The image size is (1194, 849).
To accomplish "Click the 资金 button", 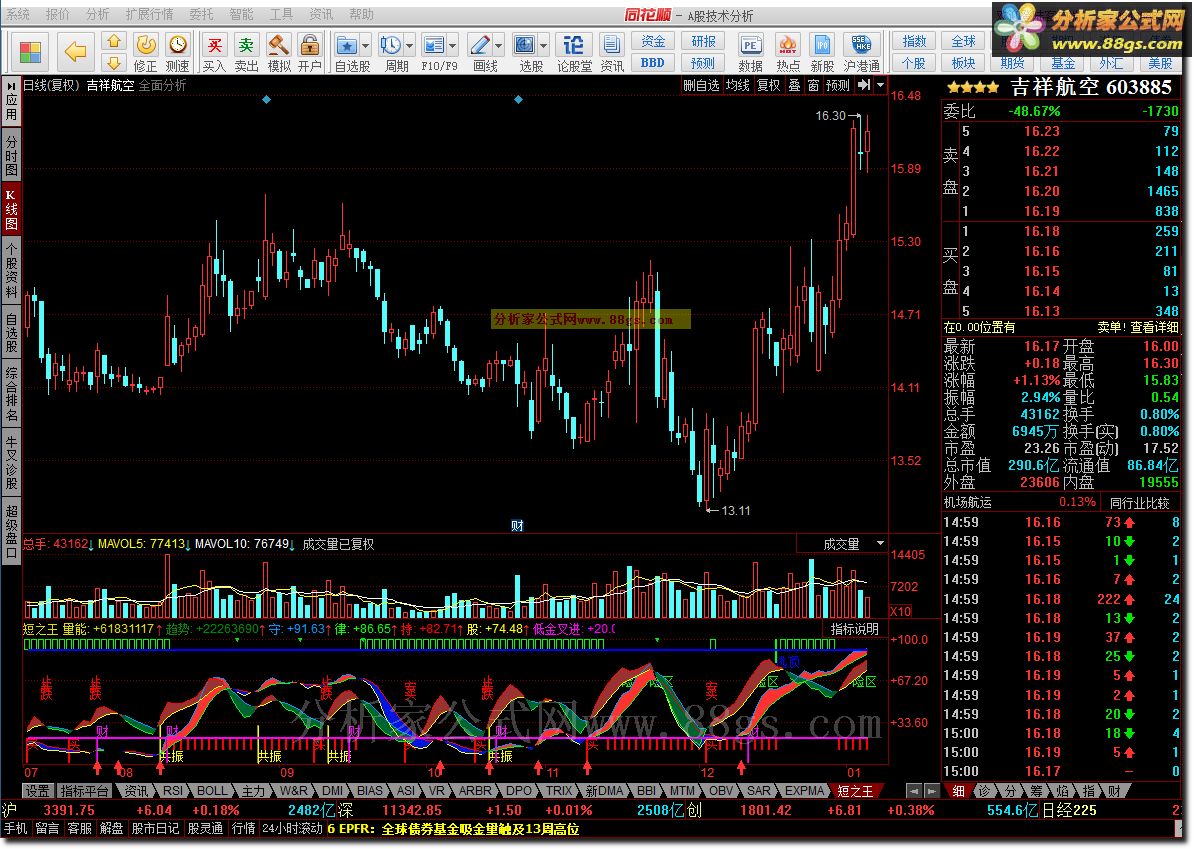I will (653, 41).
